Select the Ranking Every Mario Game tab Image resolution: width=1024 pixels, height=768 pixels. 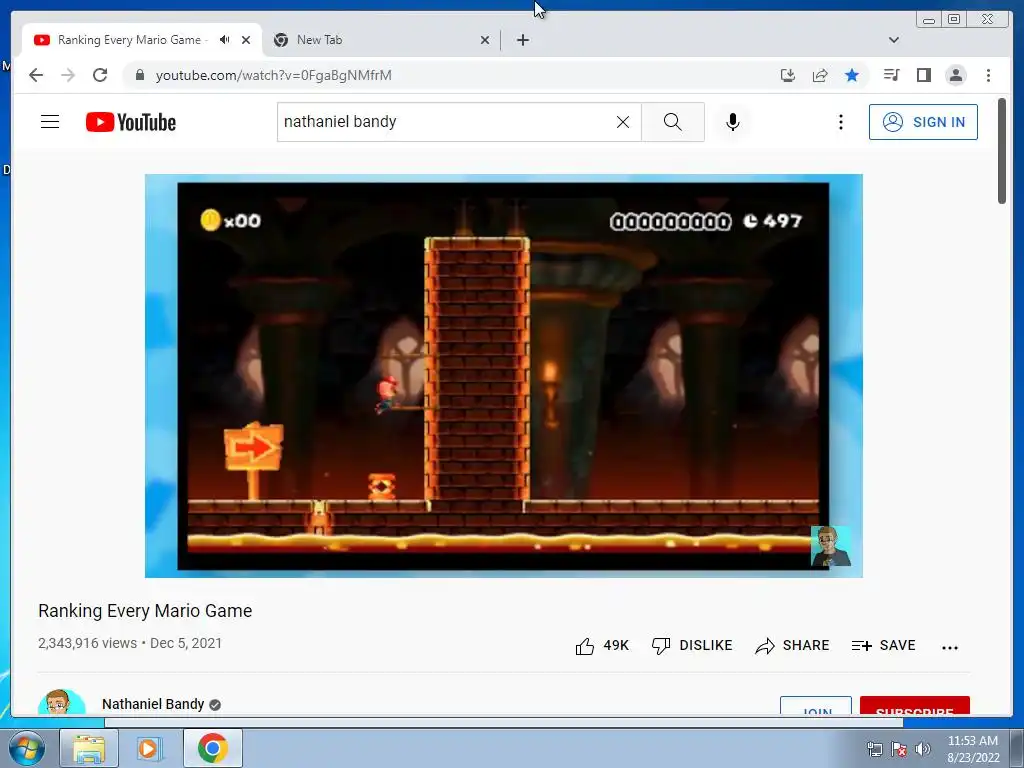[x=140, y=40]
